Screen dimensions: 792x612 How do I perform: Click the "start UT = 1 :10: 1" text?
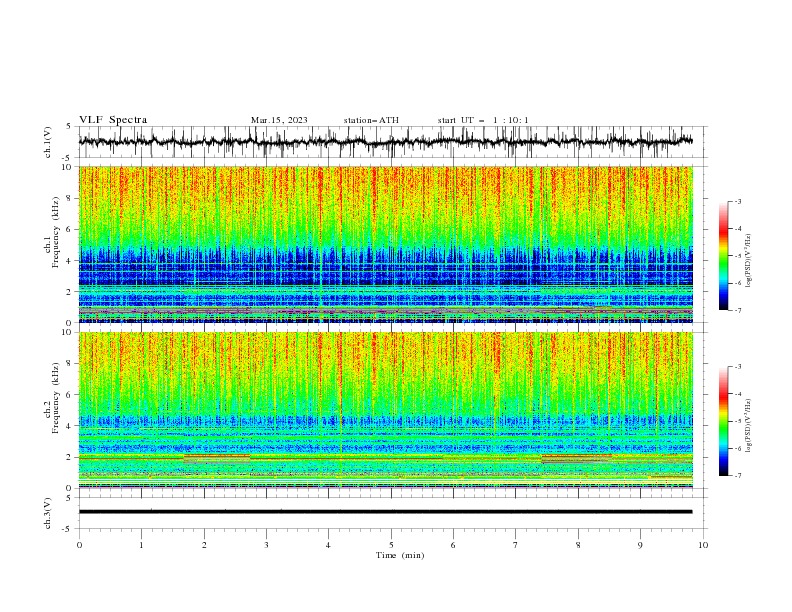(x=483, y=120)
